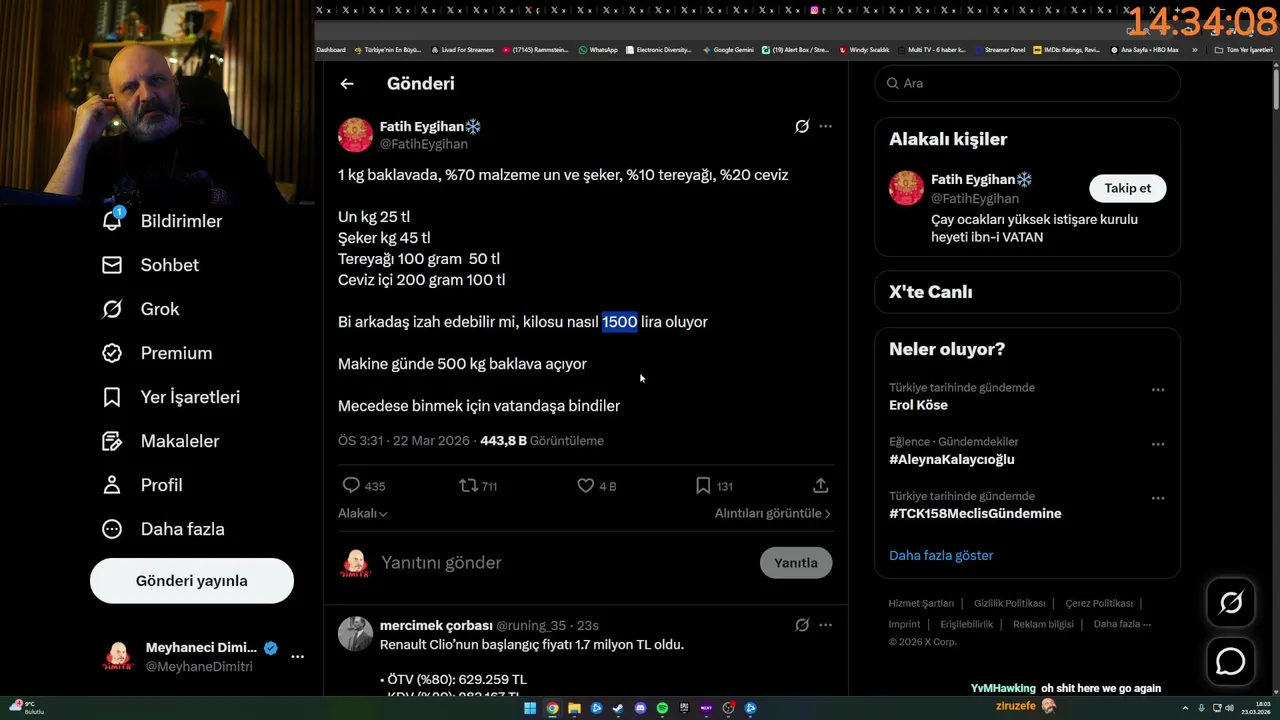Go back using the arrow beside Gönderi

347,84
